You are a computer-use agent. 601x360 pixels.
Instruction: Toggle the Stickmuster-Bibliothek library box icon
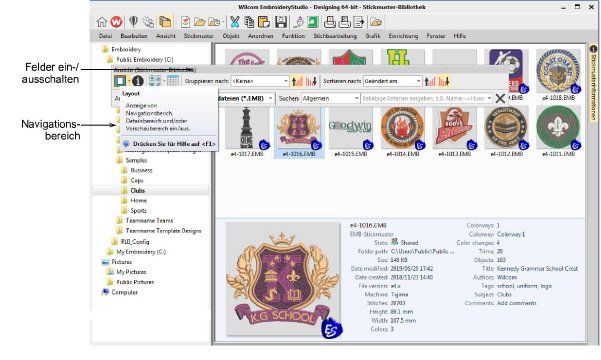coord(165,22)
